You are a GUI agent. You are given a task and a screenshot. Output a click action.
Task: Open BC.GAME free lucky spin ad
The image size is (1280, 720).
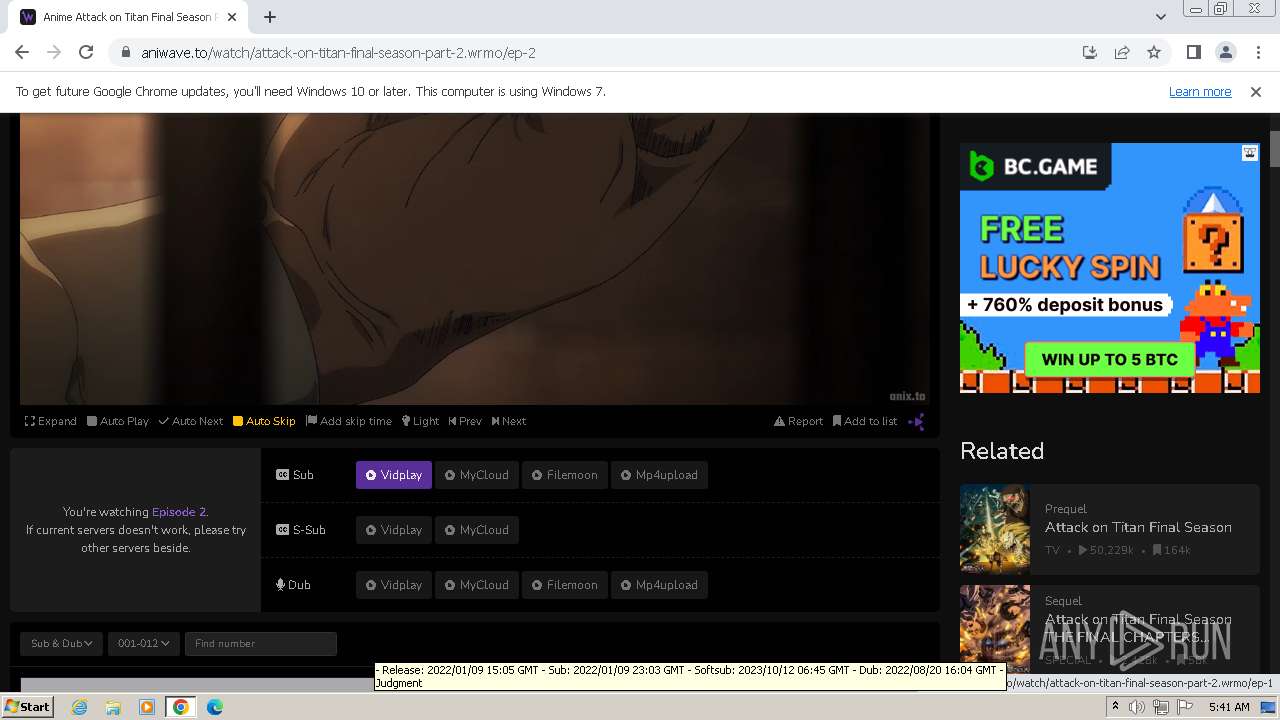[1110, 268]
